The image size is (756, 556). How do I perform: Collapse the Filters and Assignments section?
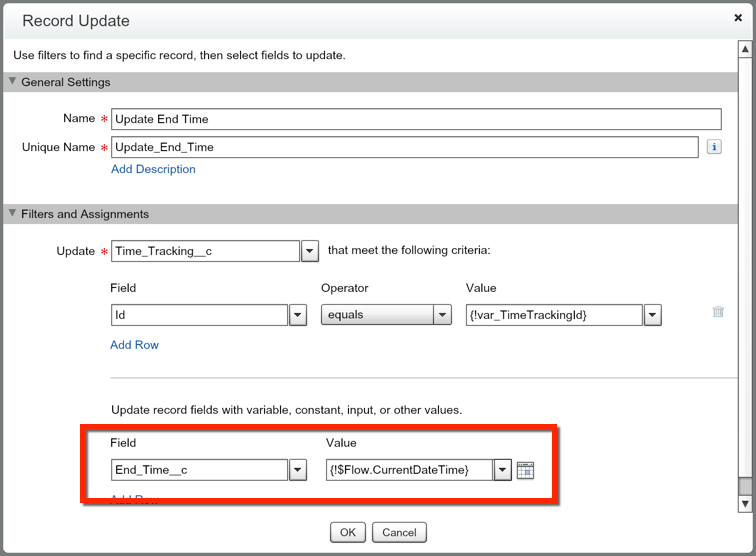tap(13, 214)
